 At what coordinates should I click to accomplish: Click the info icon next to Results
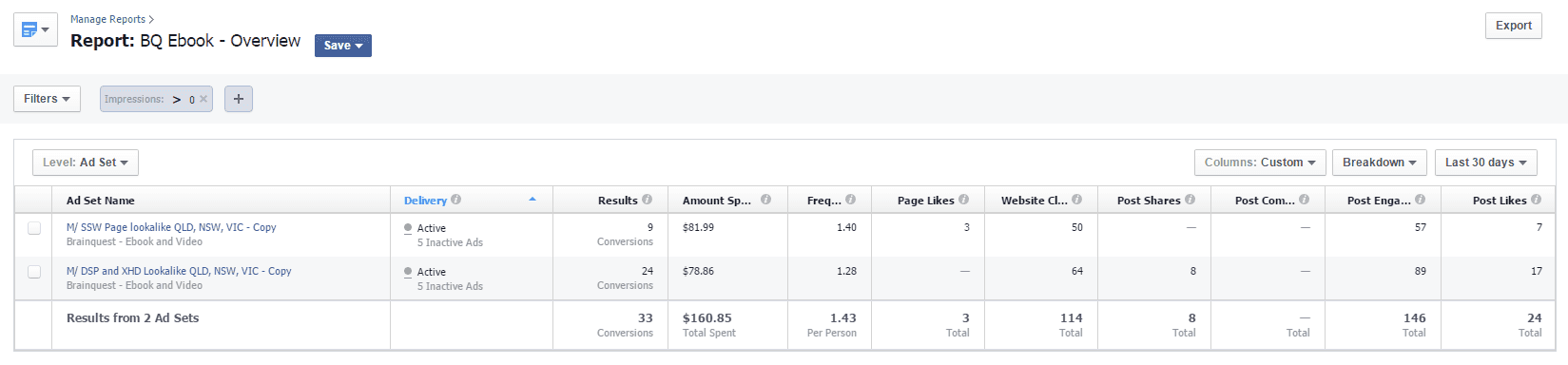pos(648,200)
